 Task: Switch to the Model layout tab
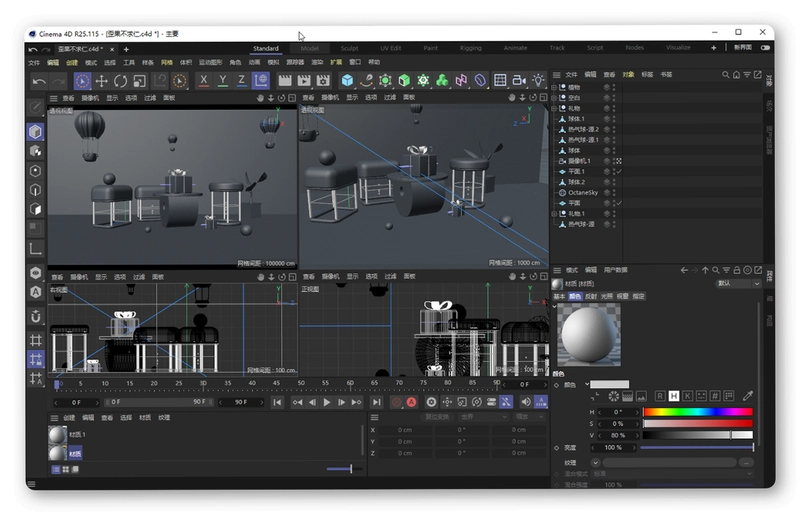(x=309, y=48)
